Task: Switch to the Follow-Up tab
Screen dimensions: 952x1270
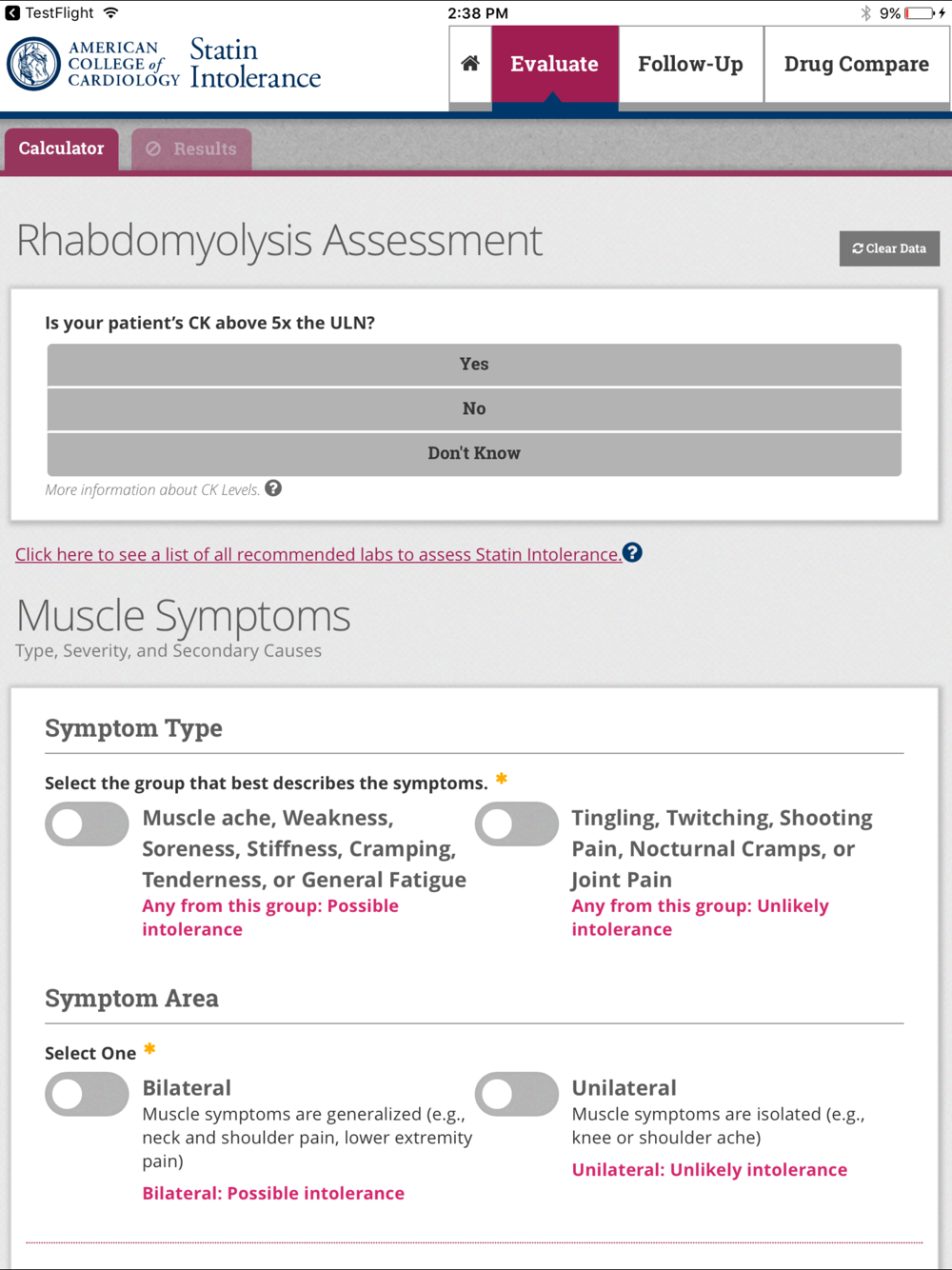Action: (691, 64)
